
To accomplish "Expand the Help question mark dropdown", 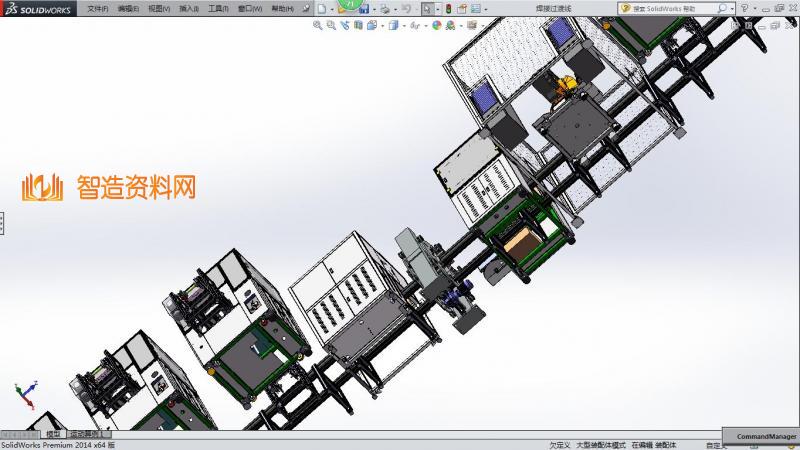I will pyautogui.click(x=754, y=8).
